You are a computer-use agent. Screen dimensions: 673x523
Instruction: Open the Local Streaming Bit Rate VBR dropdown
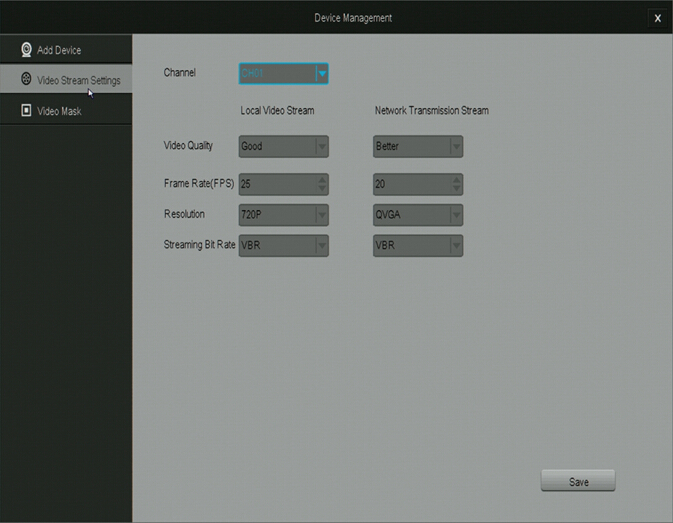284,245
